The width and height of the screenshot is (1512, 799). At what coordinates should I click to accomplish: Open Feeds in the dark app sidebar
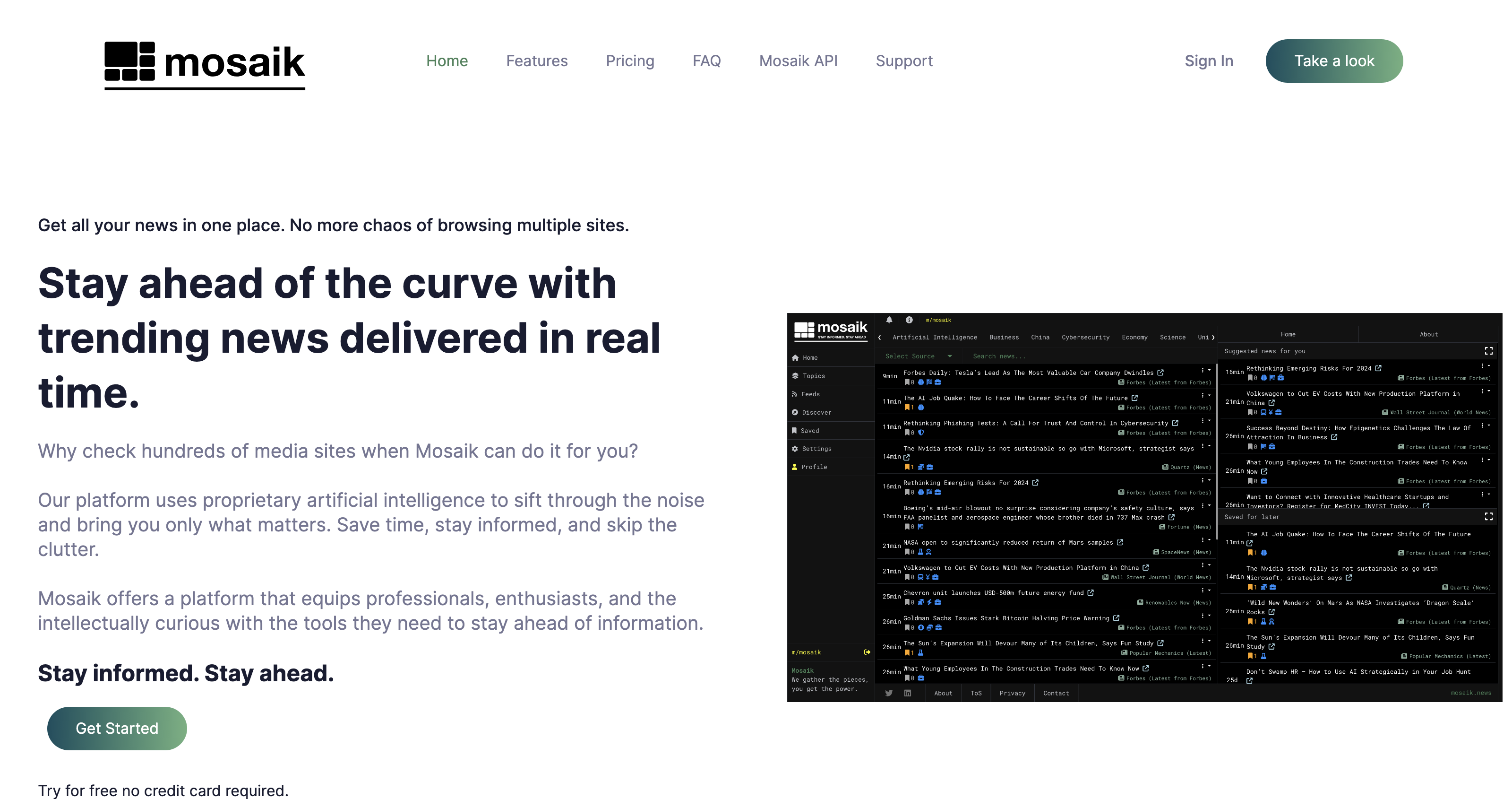click(831, 394)
